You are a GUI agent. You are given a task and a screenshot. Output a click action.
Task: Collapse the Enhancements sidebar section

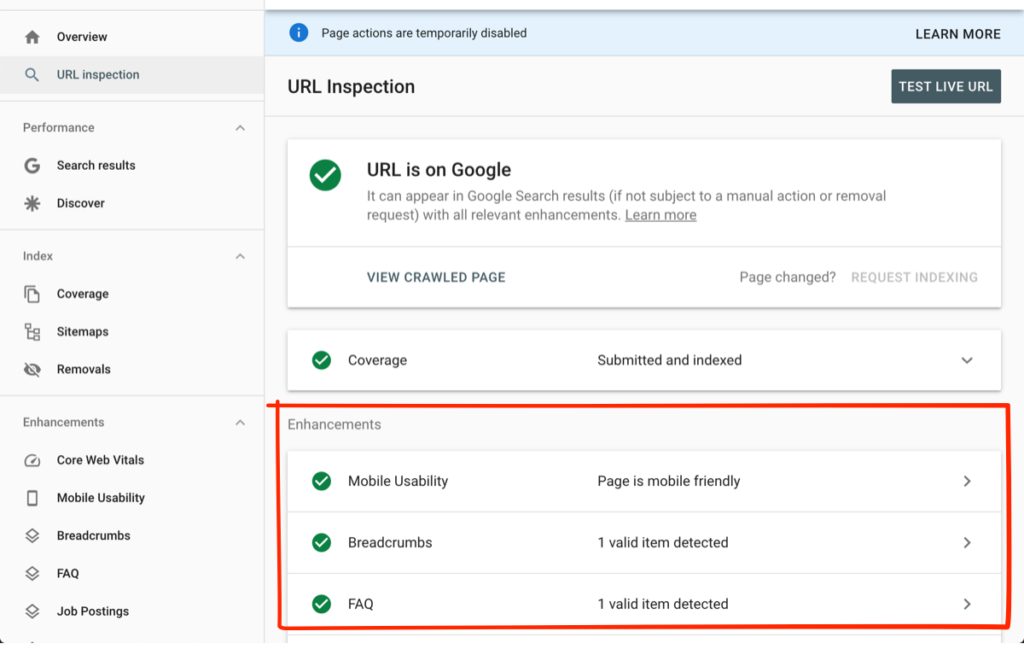click(x=240, y=422)
